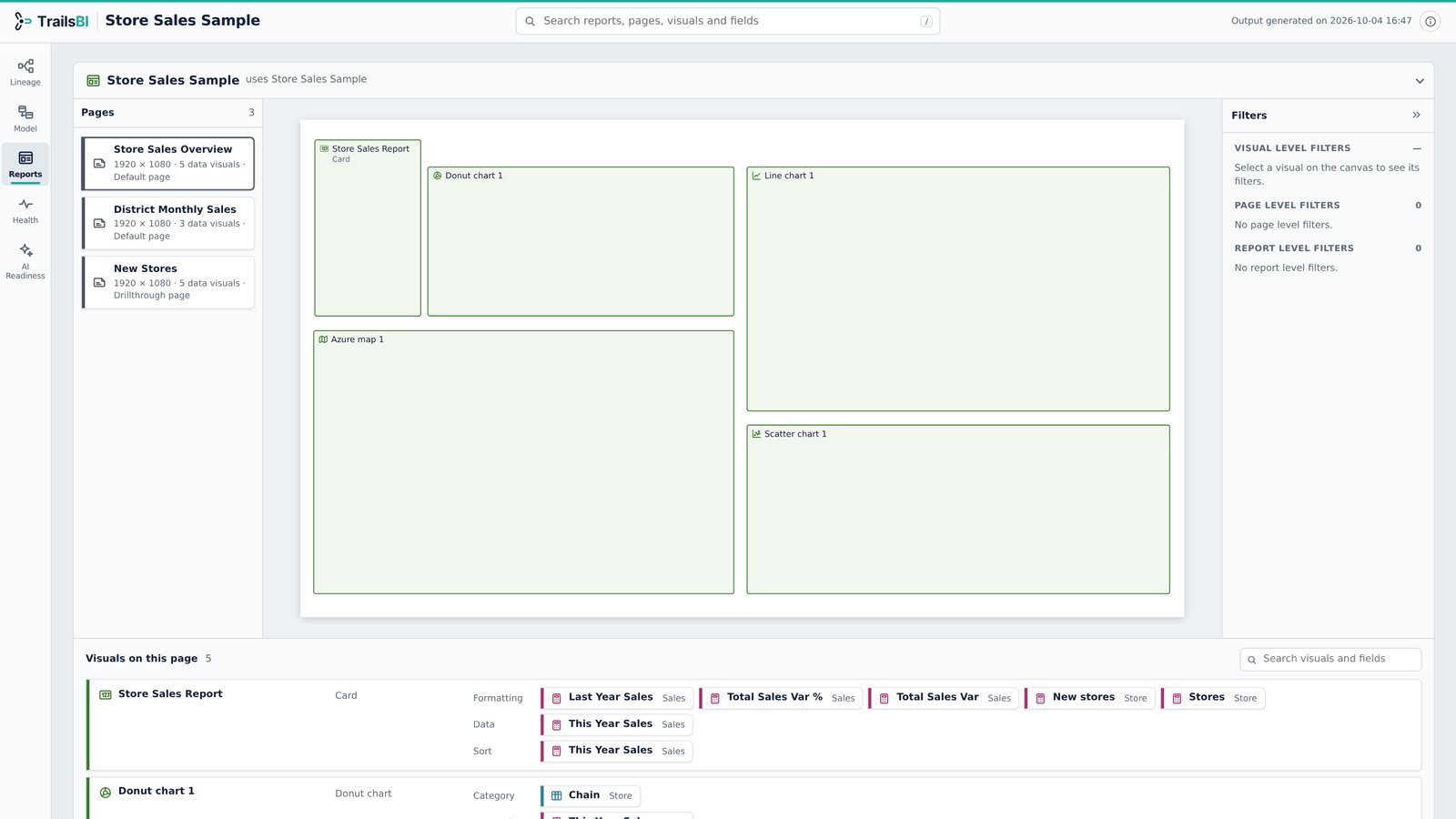Click the New stores measure chip

click(1089, 698)
